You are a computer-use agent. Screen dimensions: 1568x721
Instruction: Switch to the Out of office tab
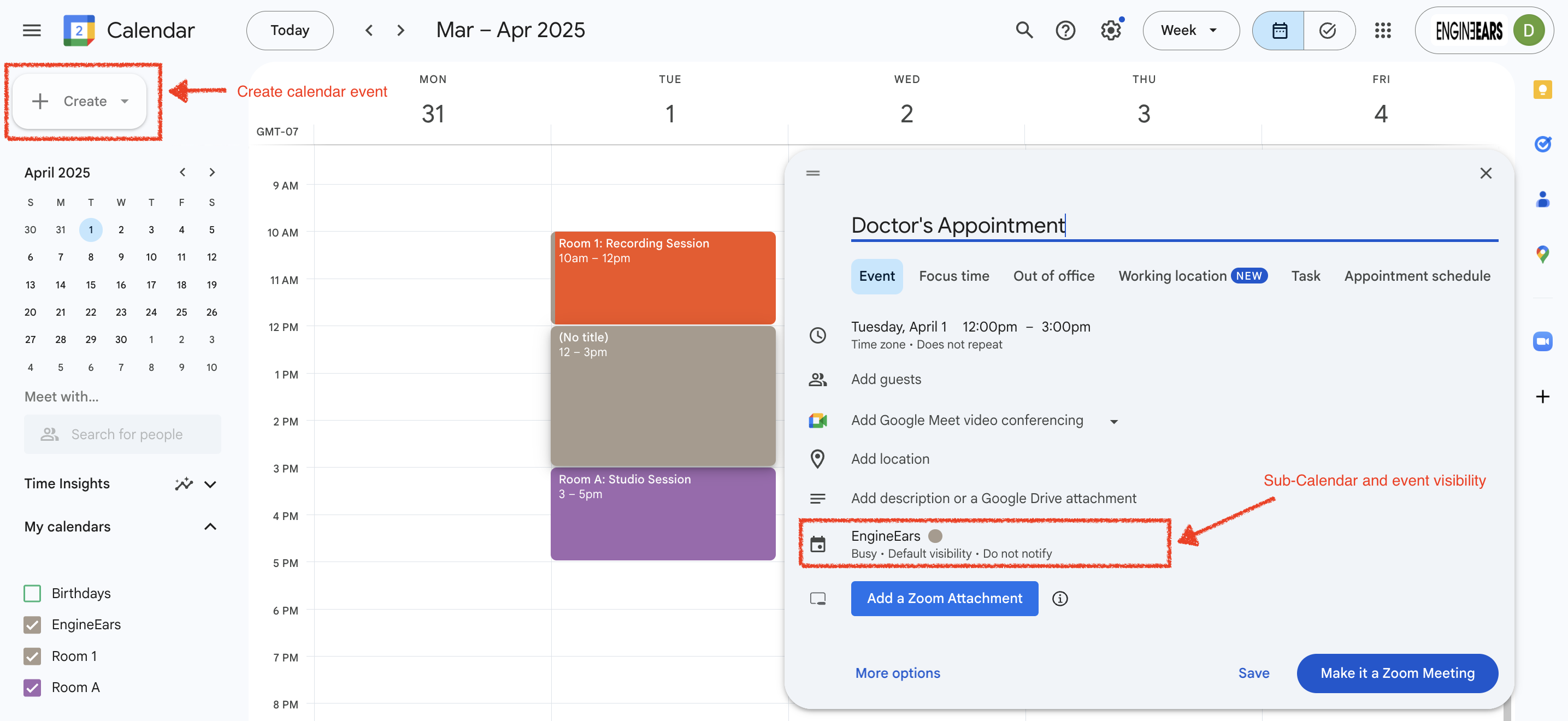coord(1053,276)
